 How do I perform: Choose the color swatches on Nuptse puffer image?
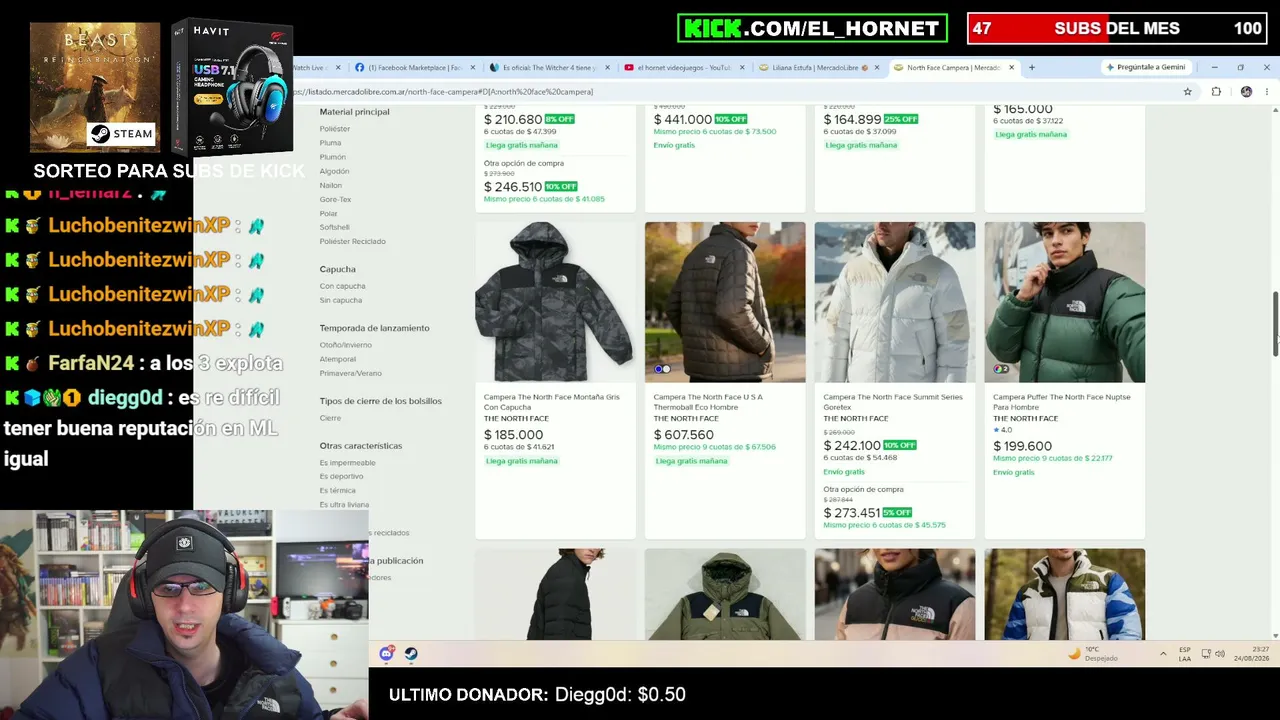[1000, 369]
